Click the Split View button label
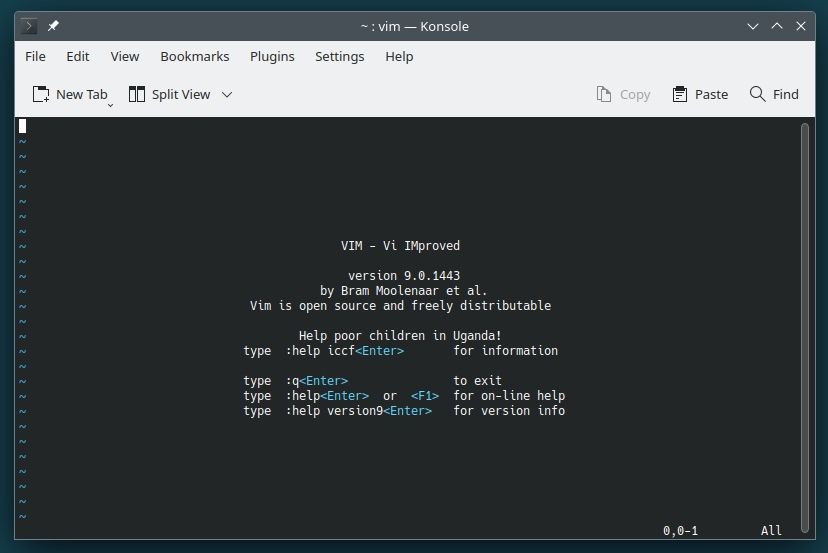The width and height of the screenshot is (828, 553). [x=181, y=95]
